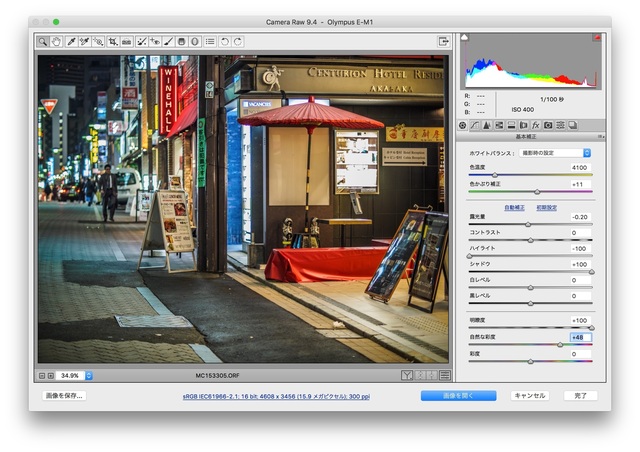Open workflow options link sRGB IEC61966-2.1
The image size is (640, 452).
pos(276,396)
